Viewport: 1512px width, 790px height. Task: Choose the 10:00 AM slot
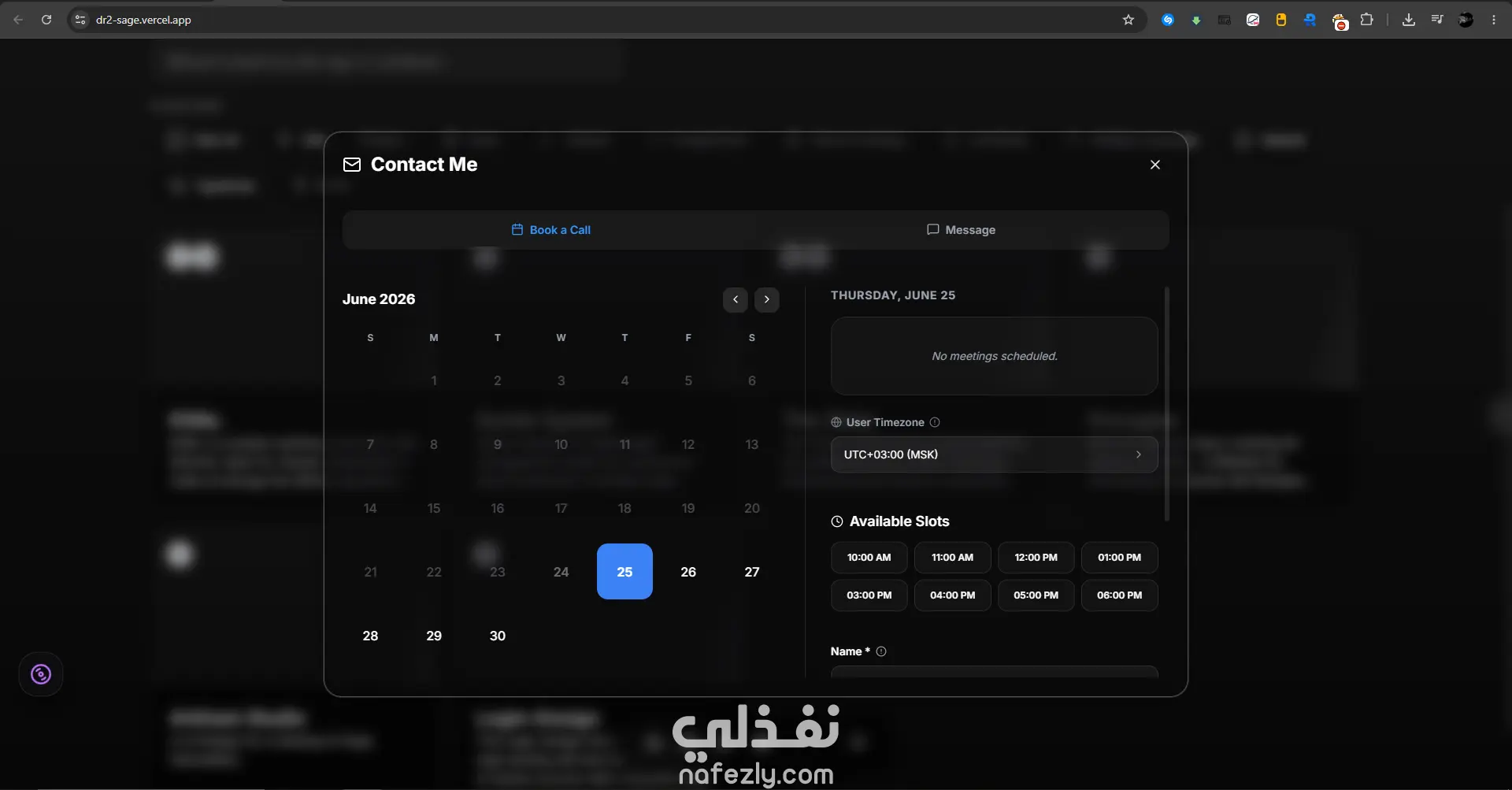(x=869, y=558)
